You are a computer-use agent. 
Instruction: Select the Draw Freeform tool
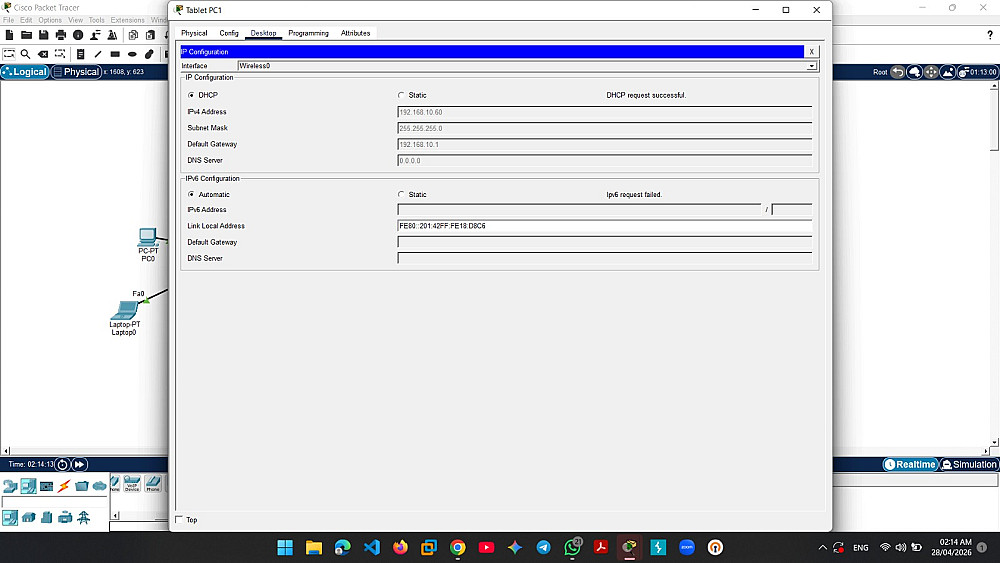(x=149, y=54)
